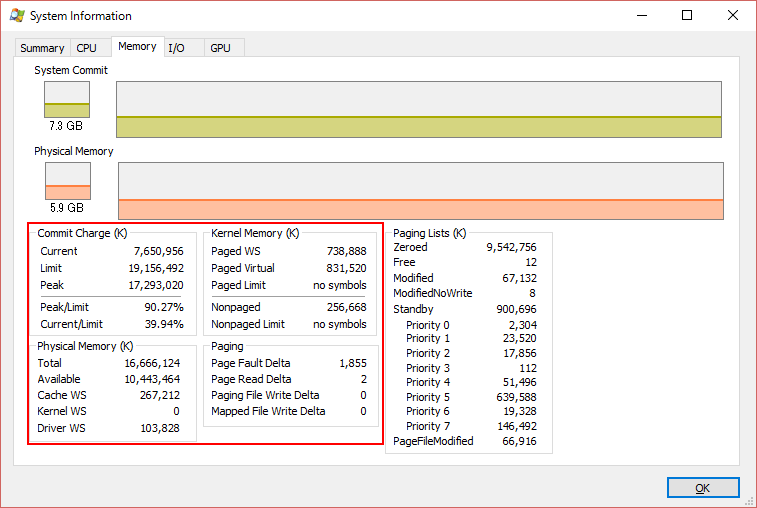The height and width of the screenshot is (508, 757).
Task: Click Available memory value 10,443,464
Action: click(x=153, y=379)
